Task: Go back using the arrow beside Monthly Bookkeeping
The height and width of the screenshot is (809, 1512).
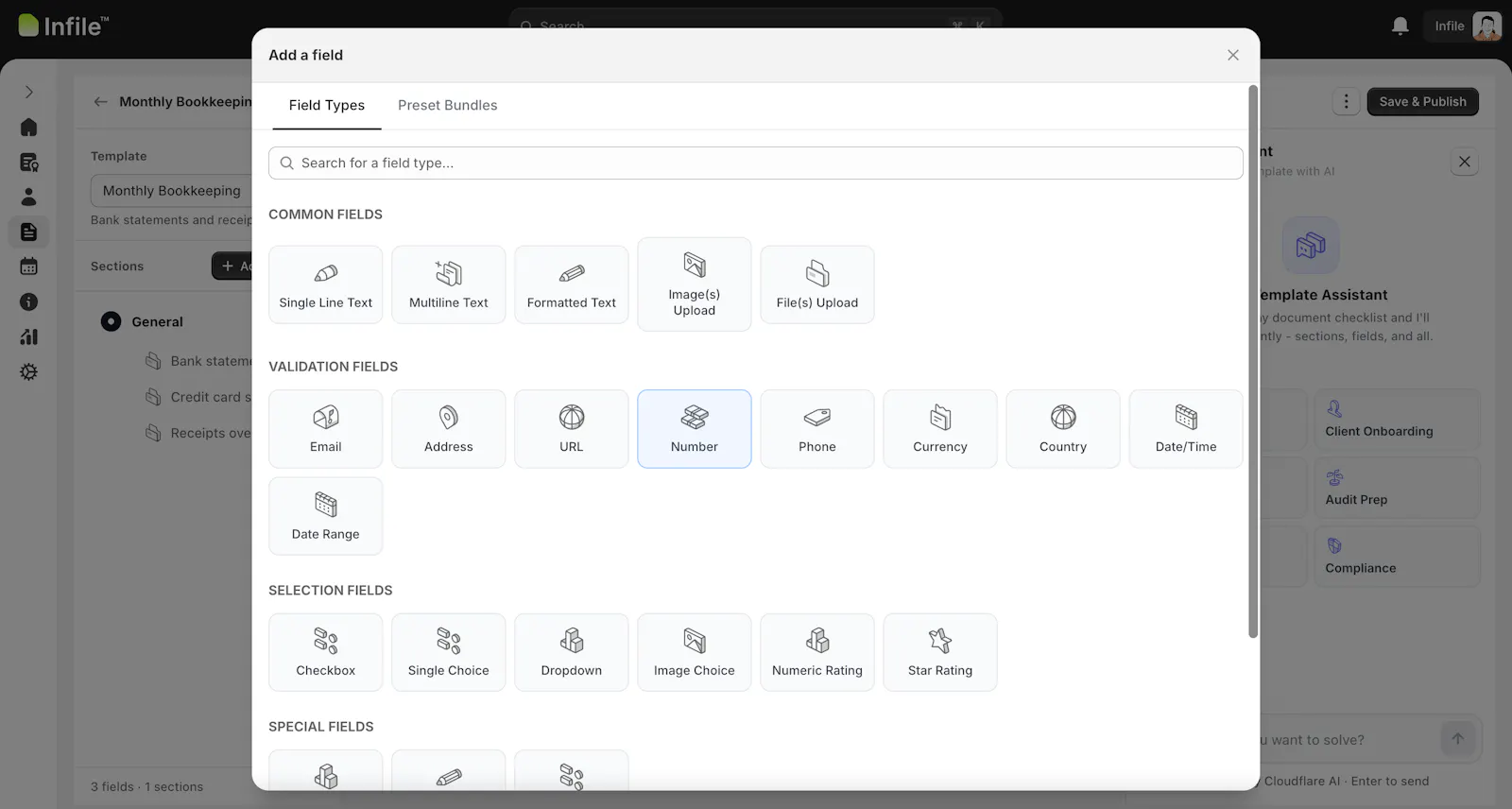Action: pyautogui.click(x=100, y=101)
